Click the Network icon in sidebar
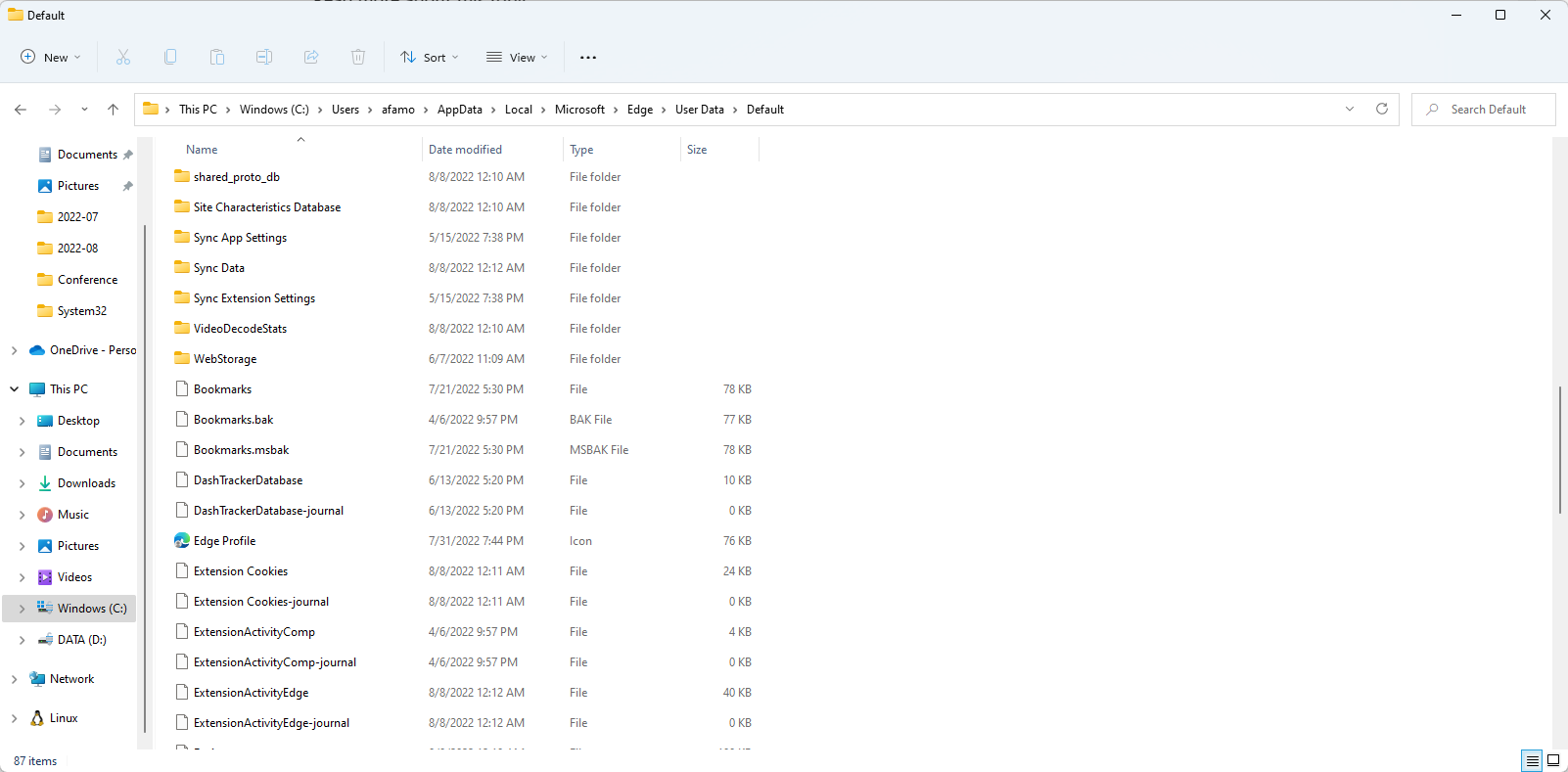The height and width of the screenshot is (772, 1568). 37,678
